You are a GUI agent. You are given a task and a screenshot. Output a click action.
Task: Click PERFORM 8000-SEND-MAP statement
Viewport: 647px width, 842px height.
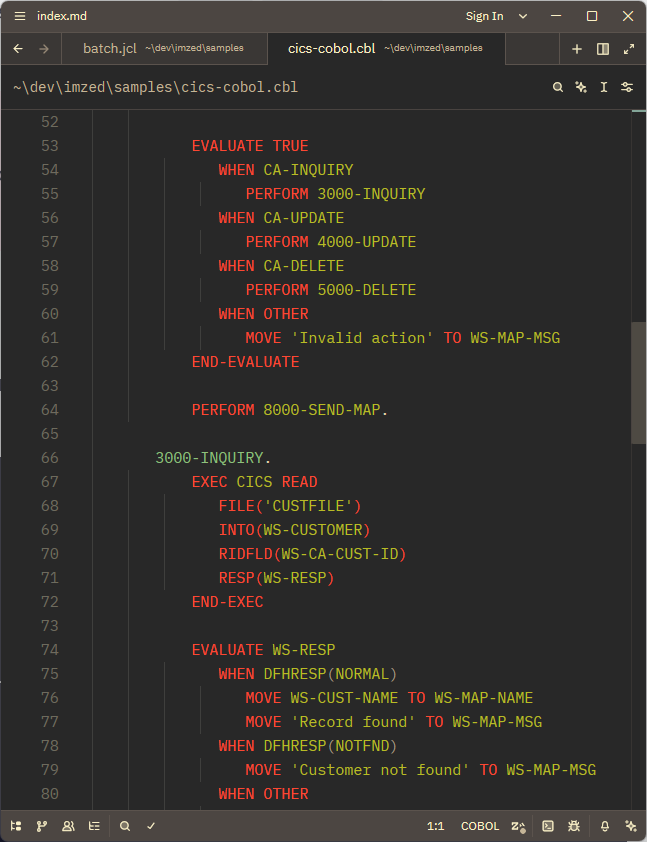click(x=290, y=410)
